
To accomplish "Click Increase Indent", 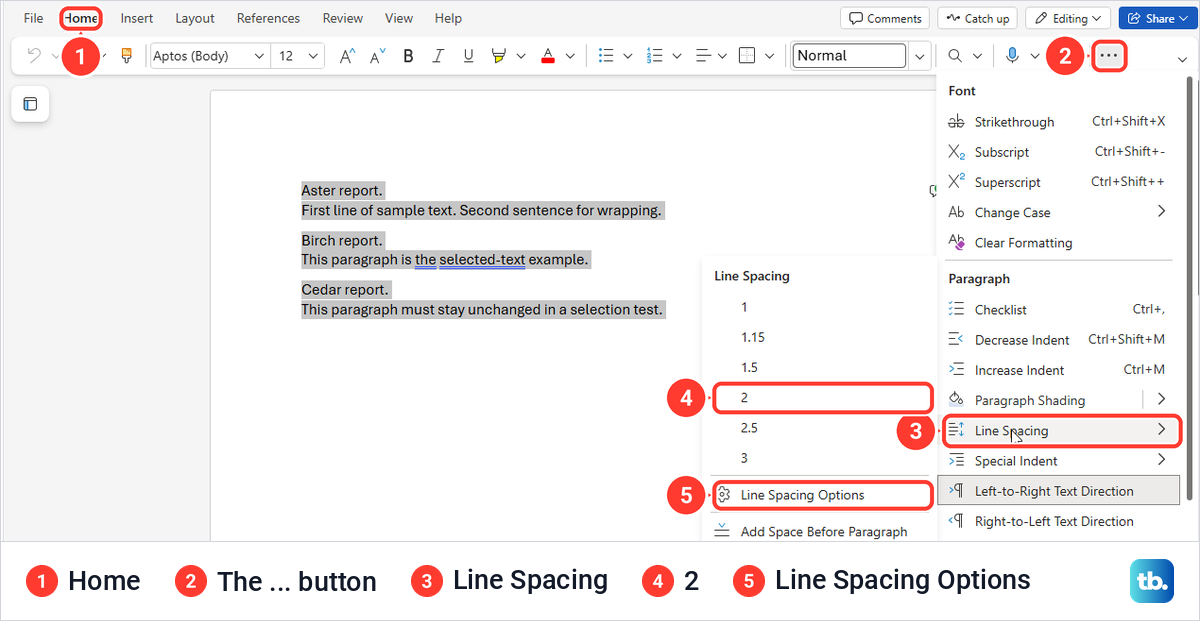I will pos(1057,370).
